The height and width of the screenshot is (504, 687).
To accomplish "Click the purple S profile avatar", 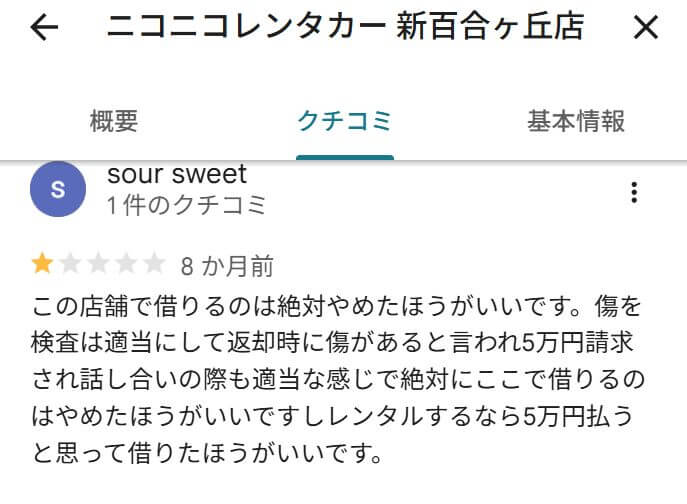I will [58, 191].
